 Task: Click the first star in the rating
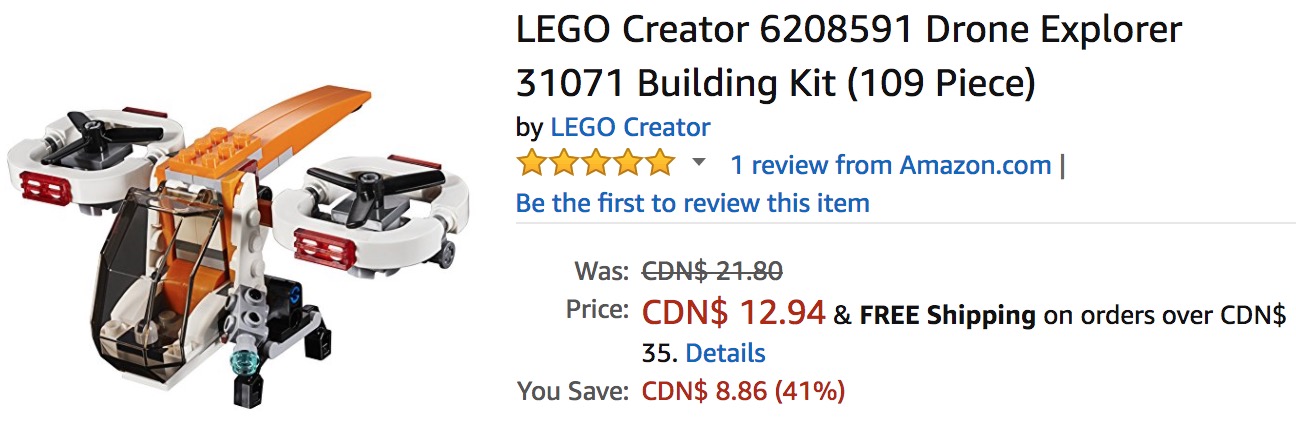[532, 163]
